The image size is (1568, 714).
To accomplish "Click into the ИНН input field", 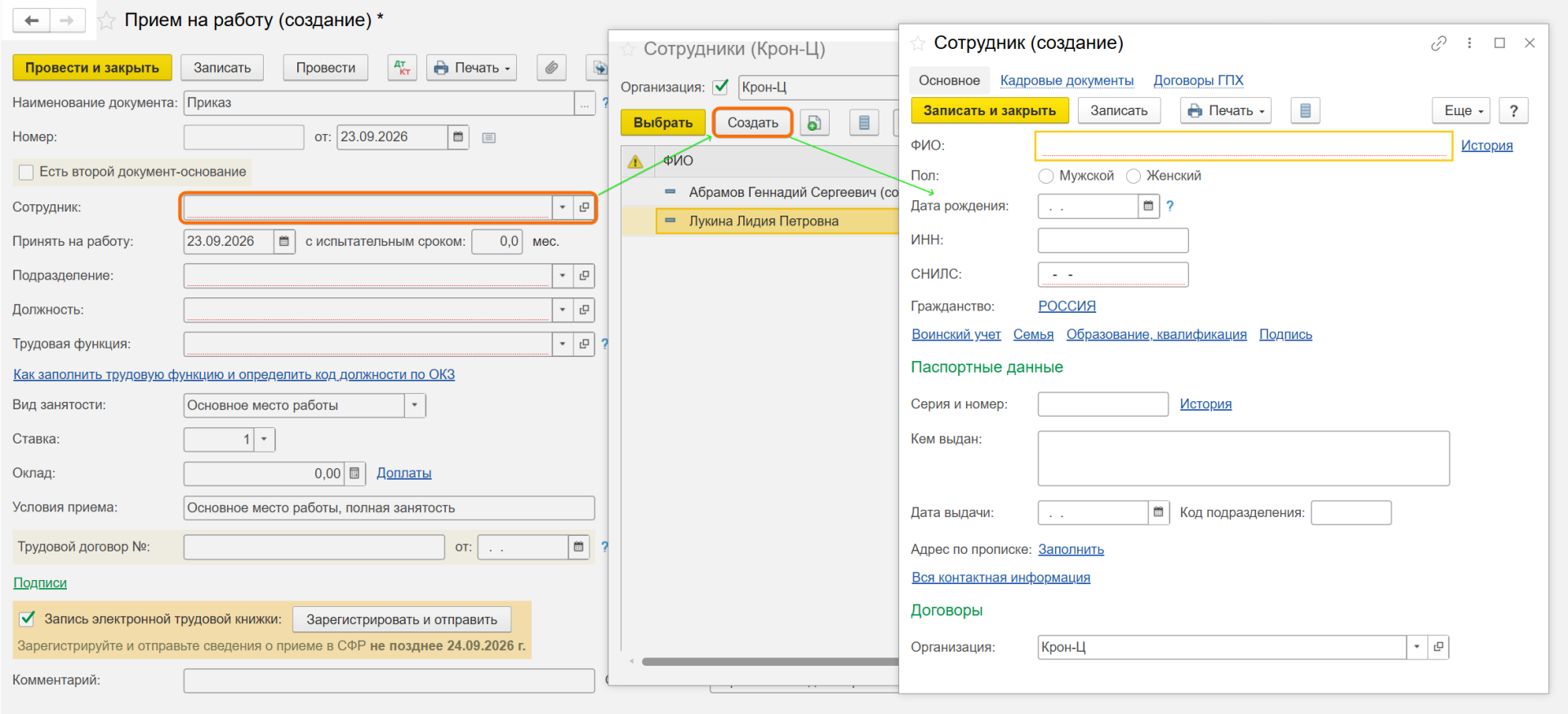I will pyautogui.click(x=1113, y=240).
